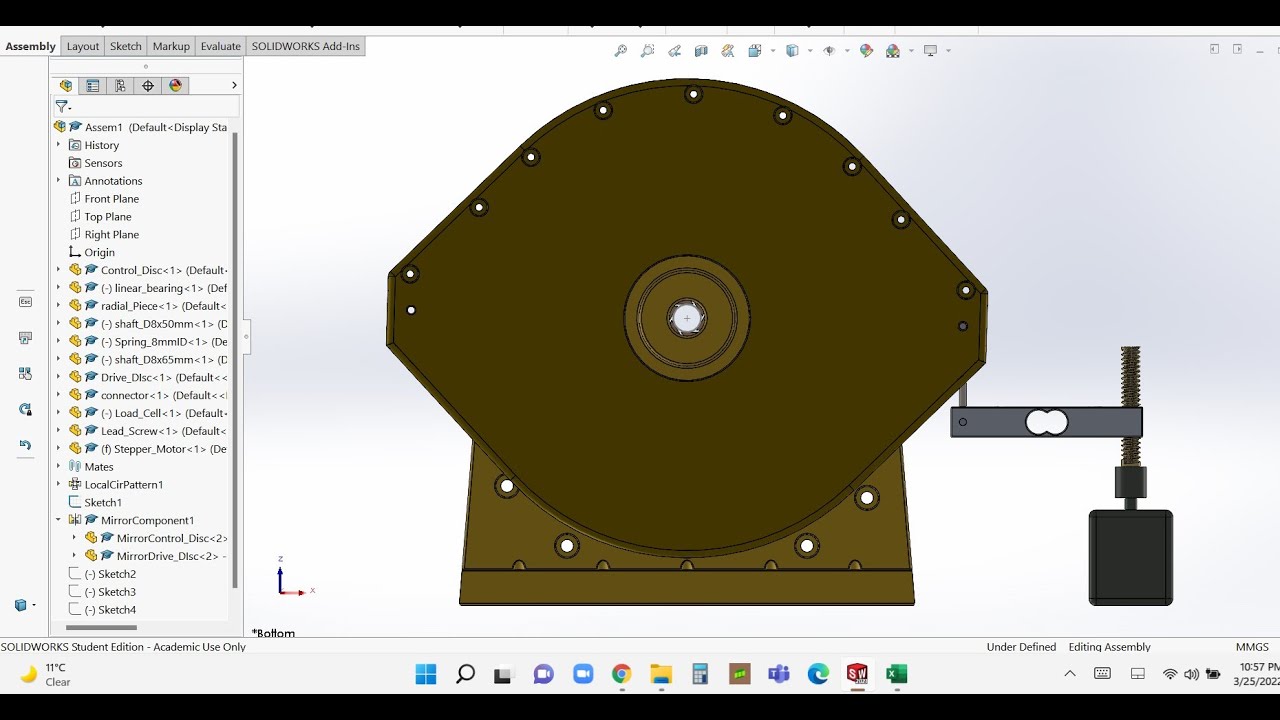
Task: Click the View Settings monitor icon
Action: coord(931,50)
